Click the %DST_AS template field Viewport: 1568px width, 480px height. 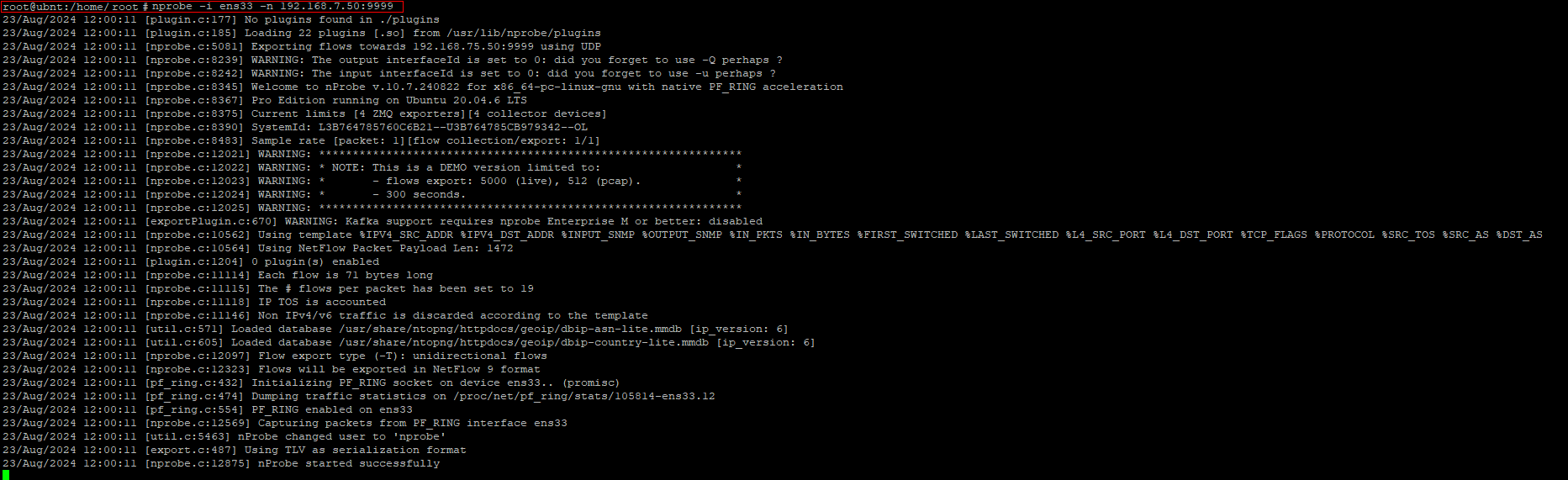click(1519, 235)
